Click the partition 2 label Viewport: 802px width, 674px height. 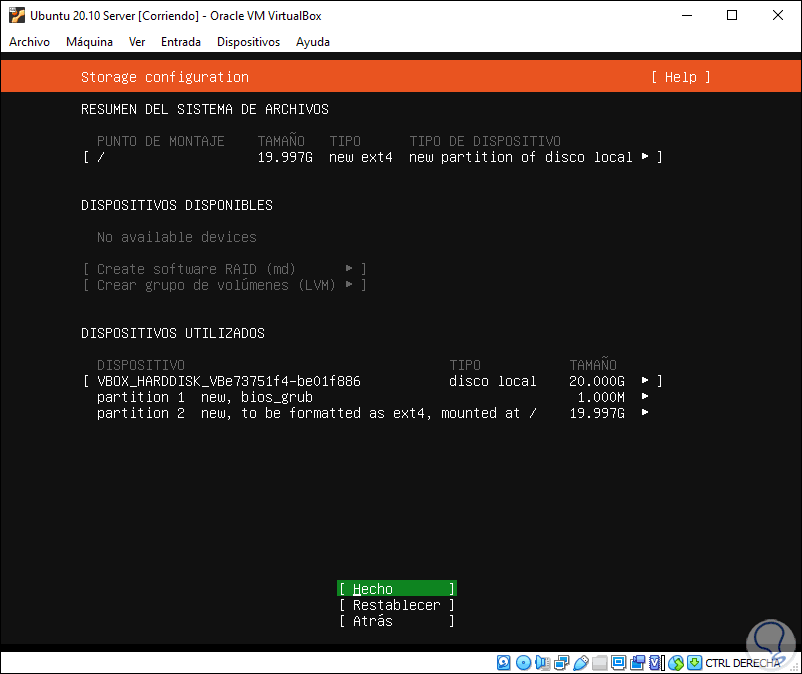click(141, 413)
